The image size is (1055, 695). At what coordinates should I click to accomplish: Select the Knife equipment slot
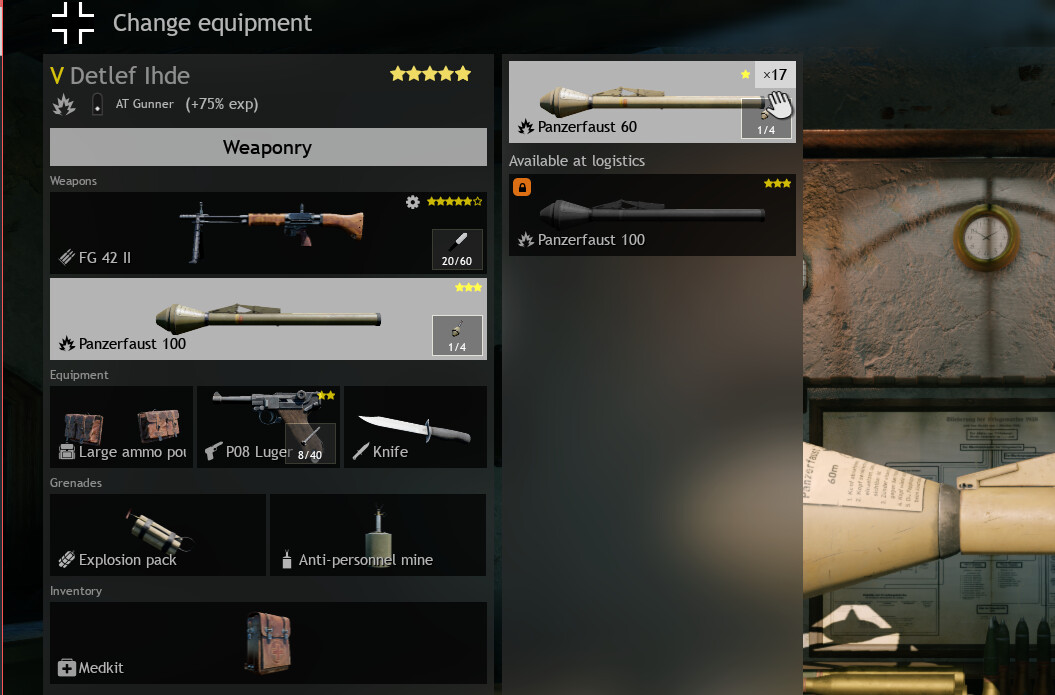[415, 427]
